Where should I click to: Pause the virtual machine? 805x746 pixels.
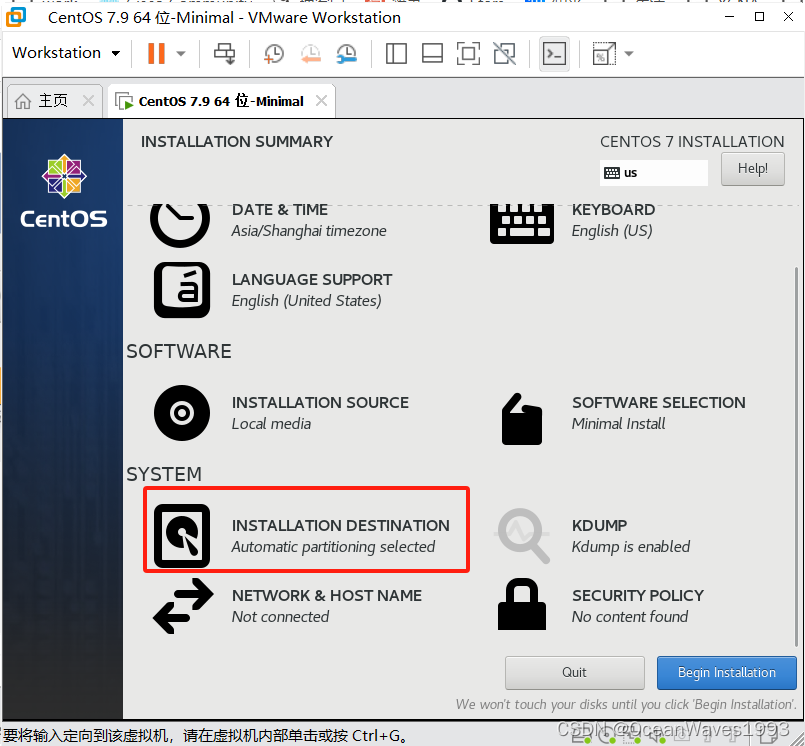pos(156,53)
